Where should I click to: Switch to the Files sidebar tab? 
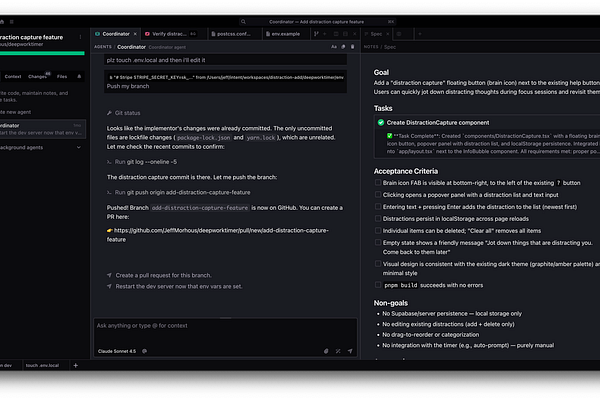click(x=62, y=77)
